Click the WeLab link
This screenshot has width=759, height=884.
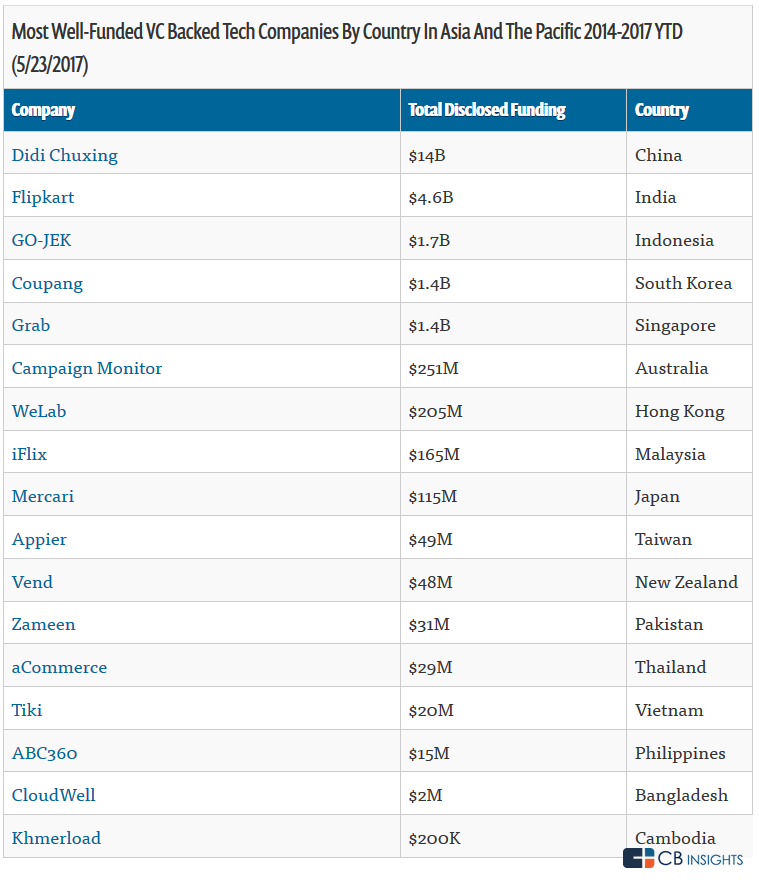click(x=39, y=411)
